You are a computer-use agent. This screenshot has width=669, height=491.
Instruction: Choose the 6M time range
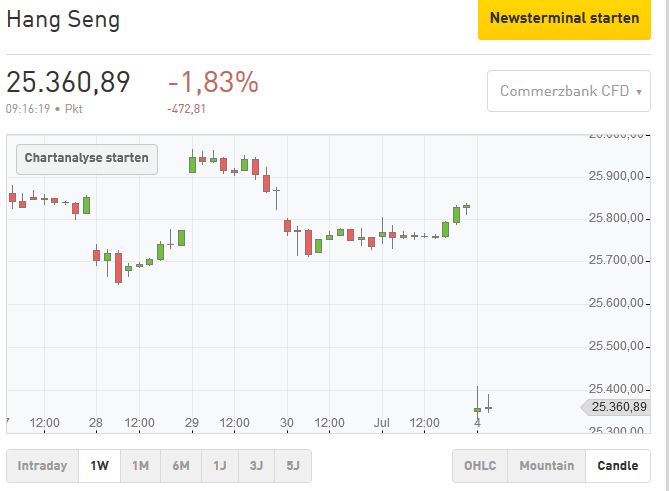(x=181, y=465)
